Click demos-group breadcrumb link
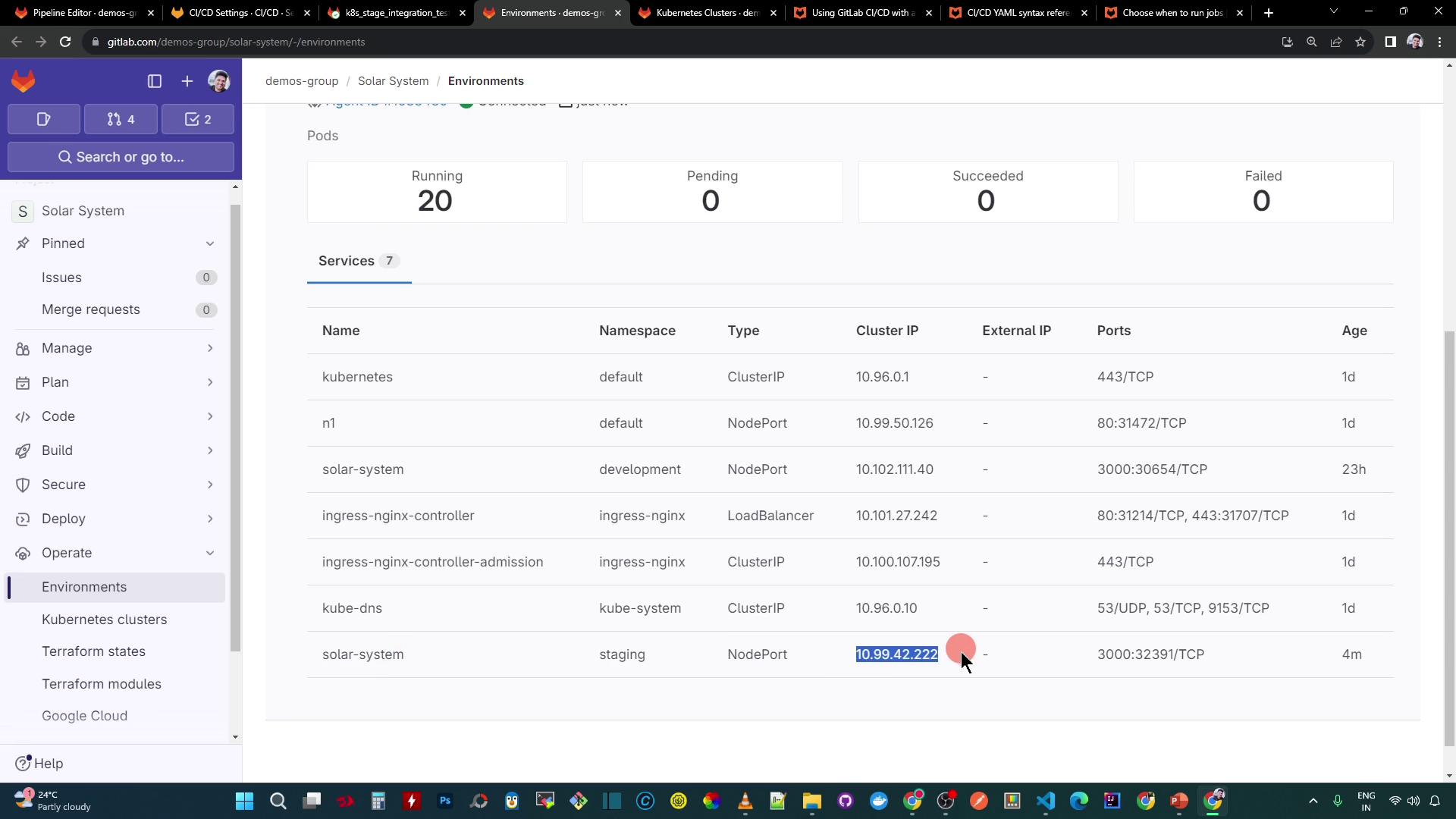Image resolution: width=1456 pixels, height=819 pixels. [302, 81]
